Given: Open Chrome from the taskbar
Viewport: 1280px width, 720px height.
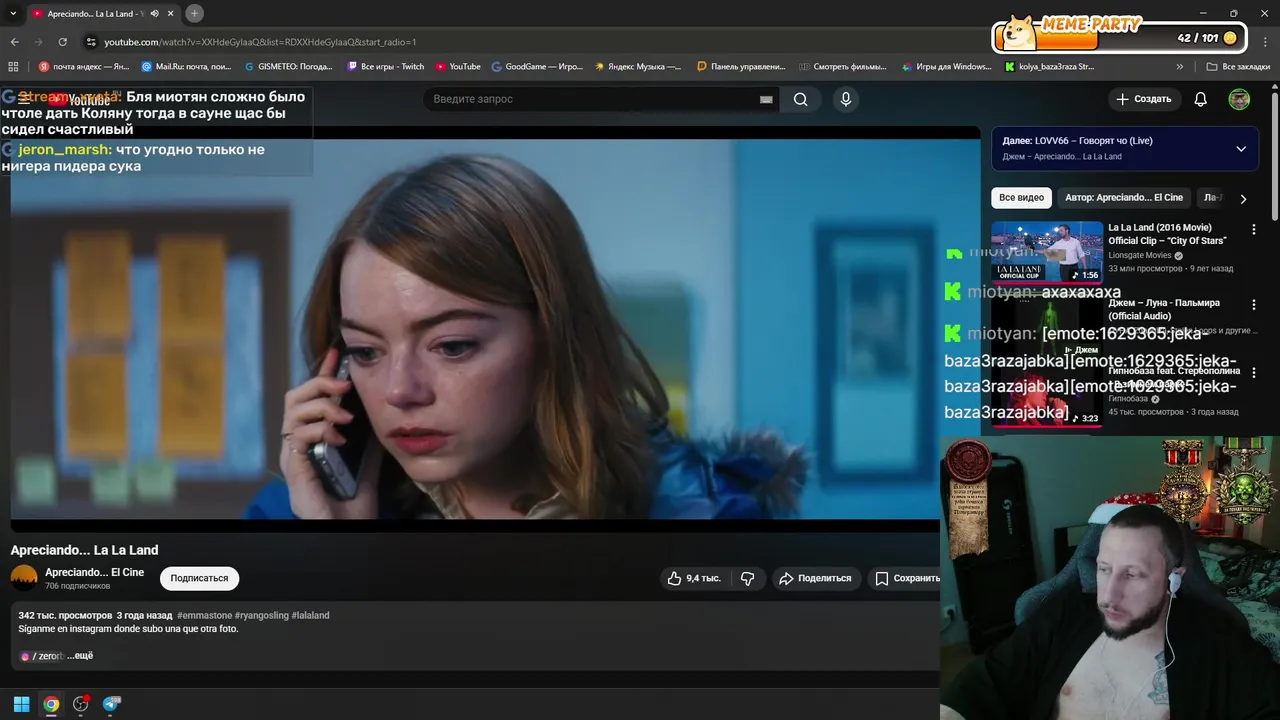Looking at the screenshot, I should click(51, 704).
